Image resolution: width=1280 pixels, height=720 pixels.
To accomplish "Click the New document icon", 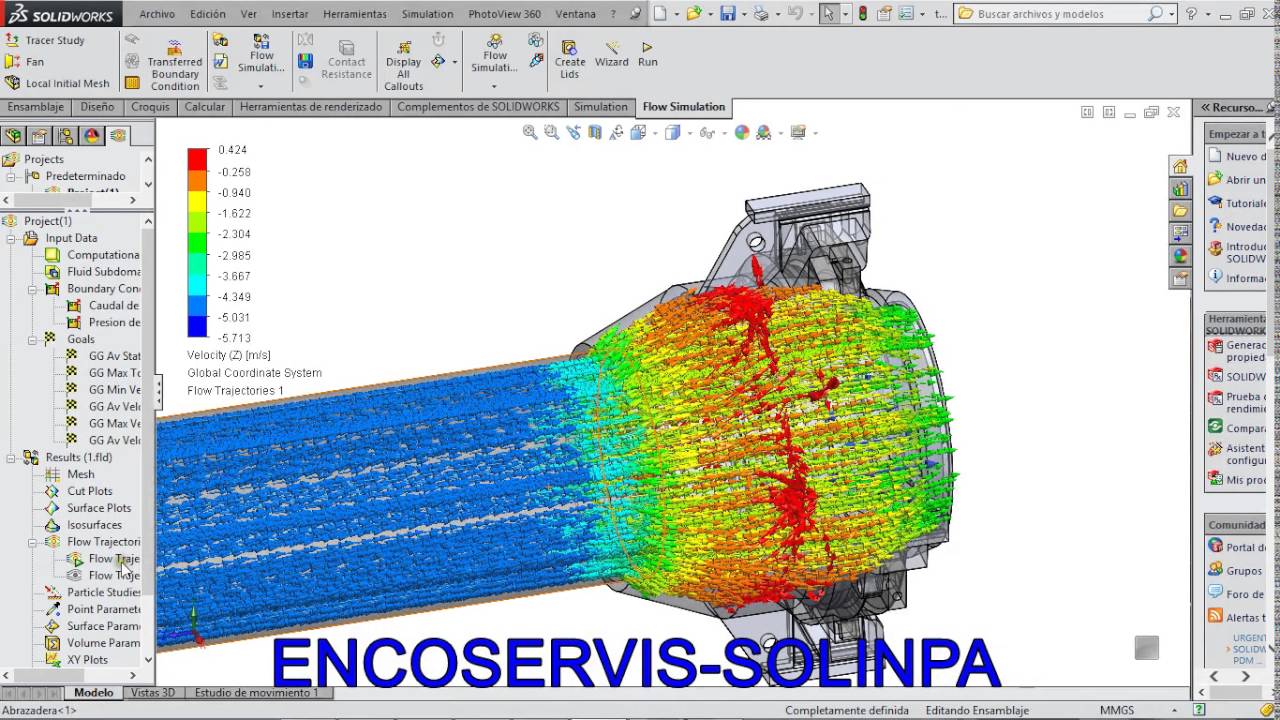I will [x=659, y=14].
